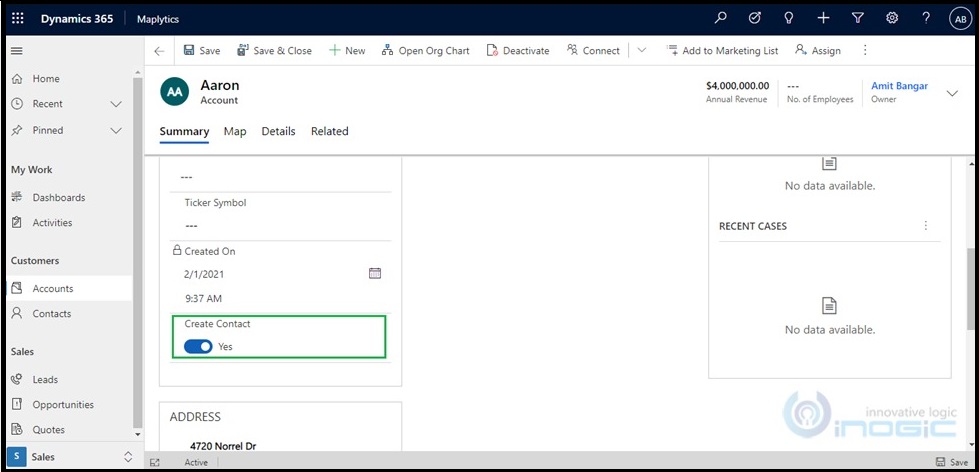This screenshot has height=472, width=979.
Task: Open the Created On calendar picker
Action: (x=375, y=273)
